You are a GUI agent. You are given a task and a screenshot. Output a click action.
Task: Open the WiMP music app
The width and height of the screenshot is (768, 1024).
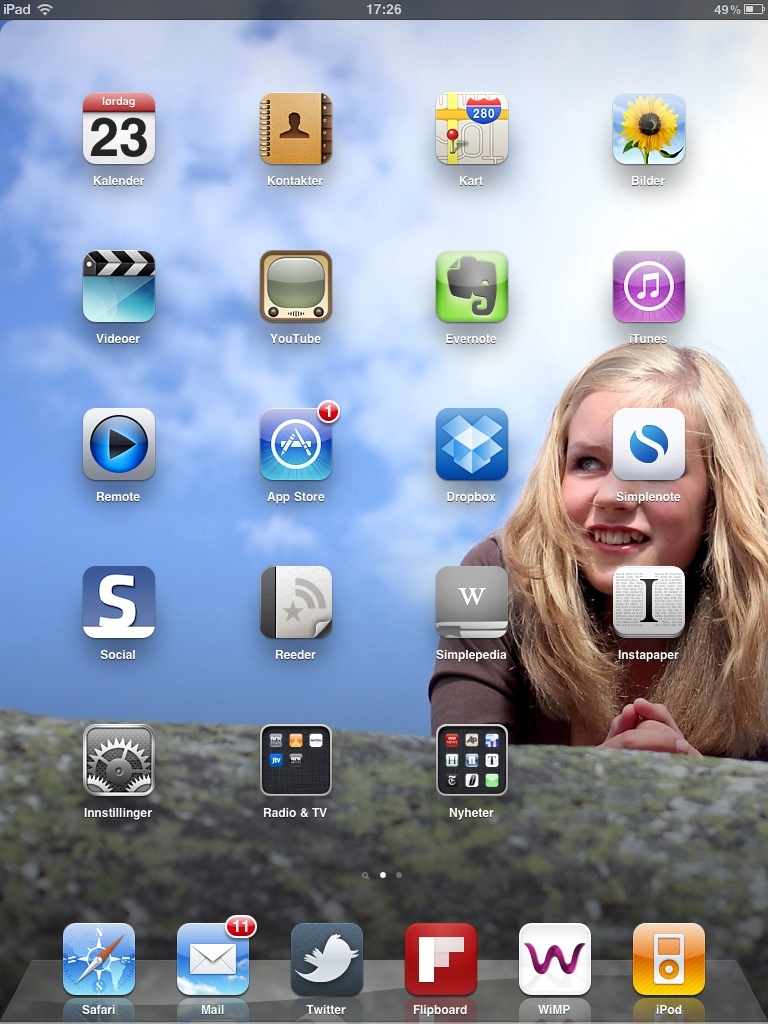[x=554, y=959]
